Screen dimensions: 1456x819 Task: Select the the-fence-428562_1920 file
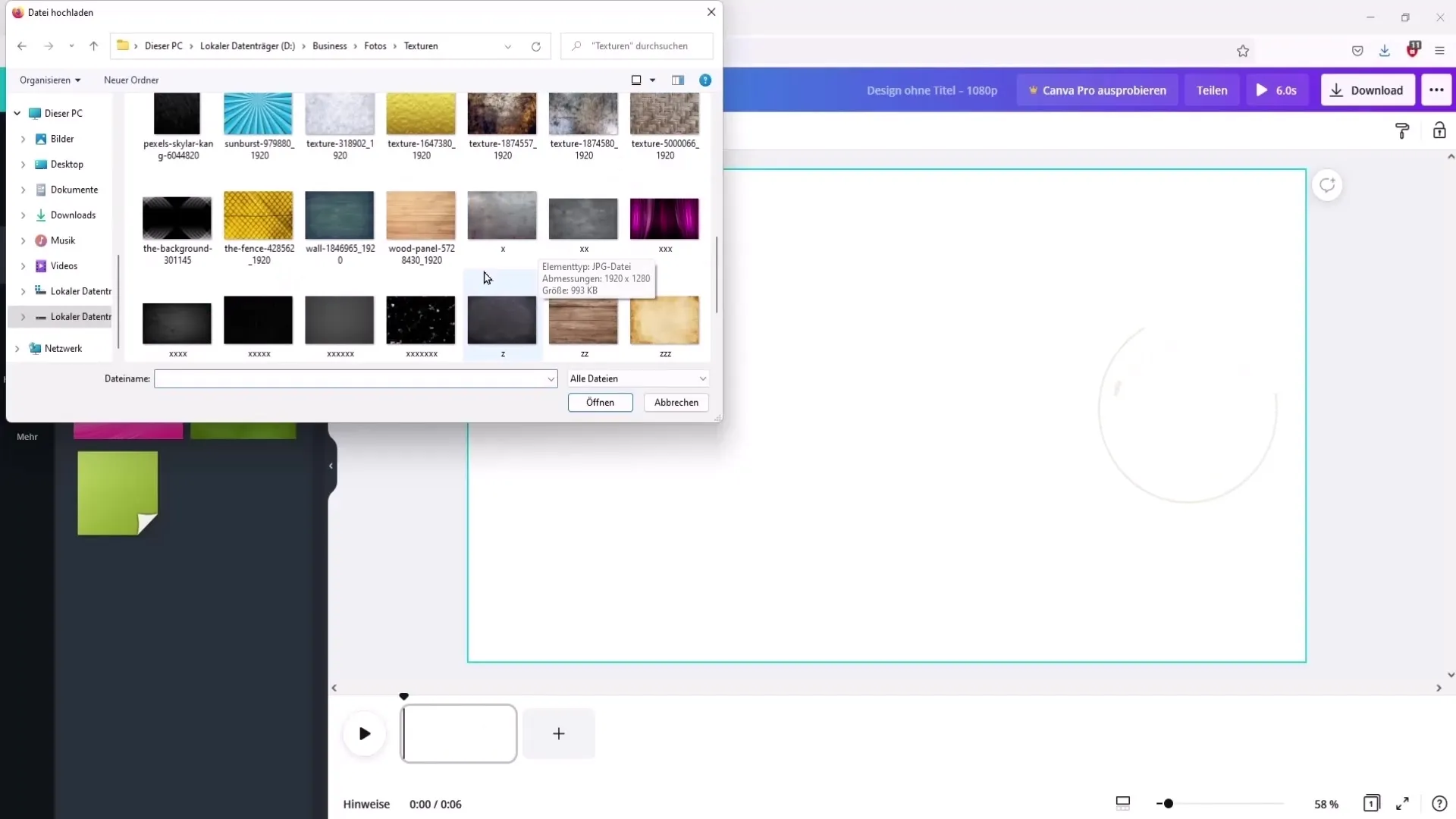click(259, 228)
